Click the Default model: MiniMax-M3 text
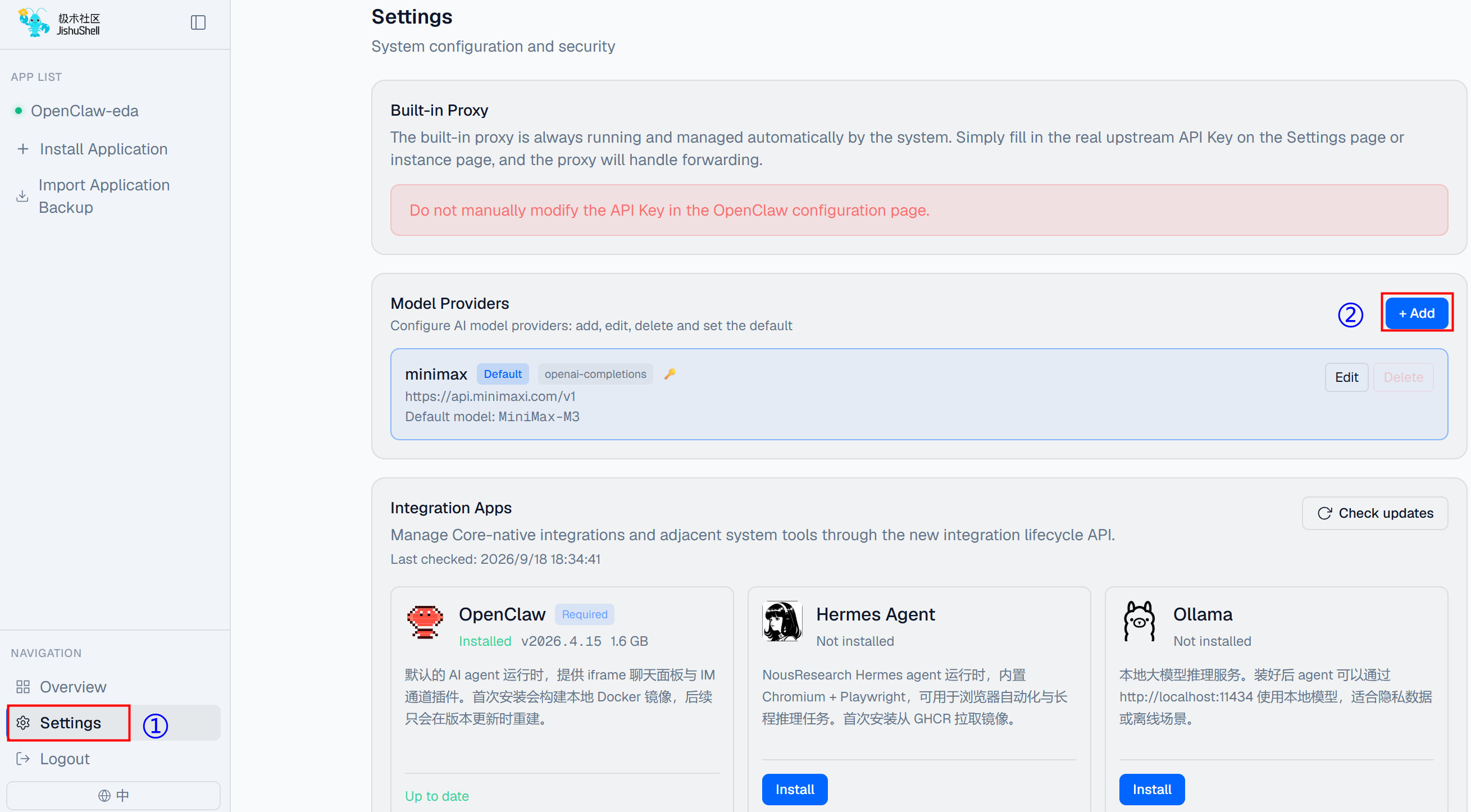The width and height of the screenshot is (1471, 812). tap(492, 416)
